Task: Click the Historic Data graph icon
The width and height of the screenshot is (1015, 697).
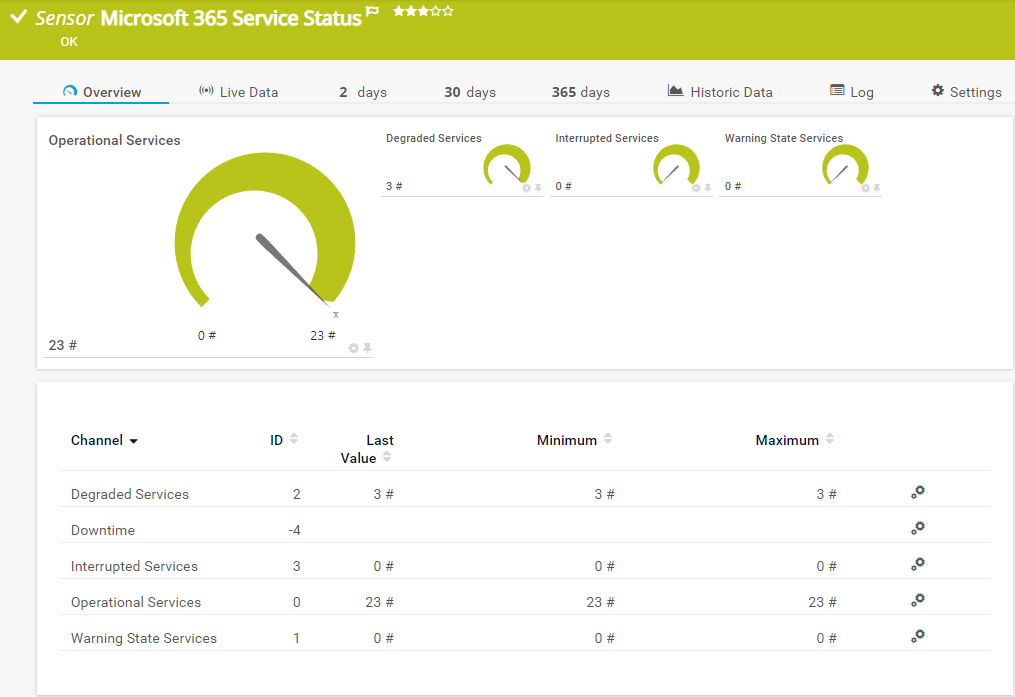Action: click(674, 91)
